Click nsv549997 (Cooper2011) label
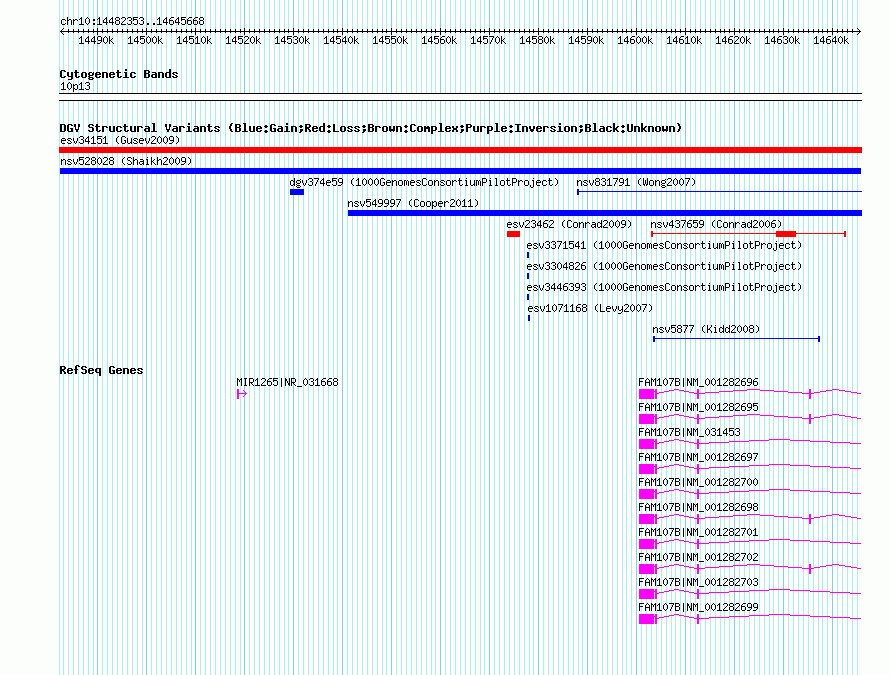The height and width of the screenshot is (675, 890). 413,203
